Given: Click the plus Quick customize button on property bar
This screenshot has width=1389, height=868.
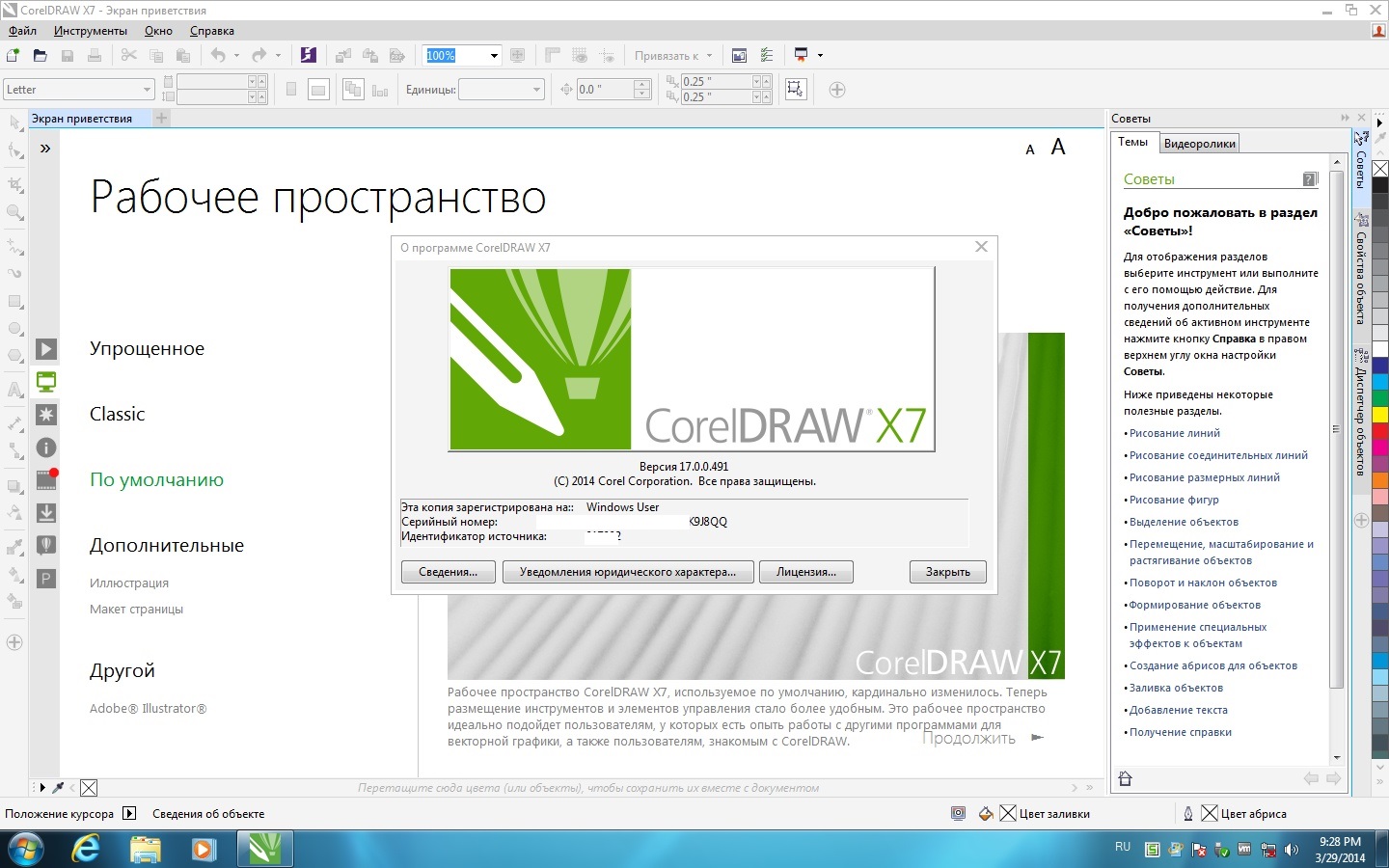Looking at the screenshot, I should [837, 90].
